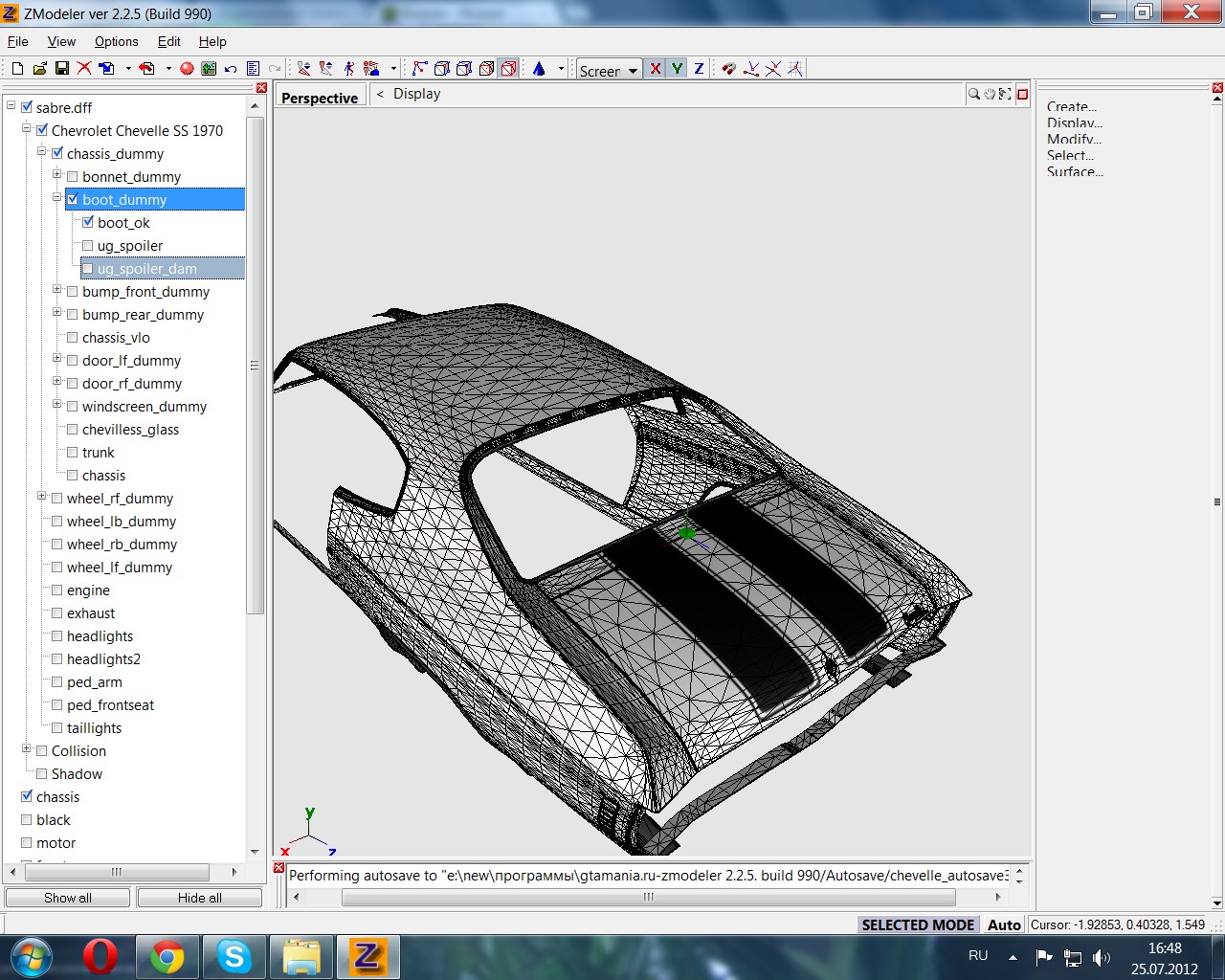This screenshot has width=1225, height=980.
Task: Expand the door_lf_dummy node
Action: (56, 359)
